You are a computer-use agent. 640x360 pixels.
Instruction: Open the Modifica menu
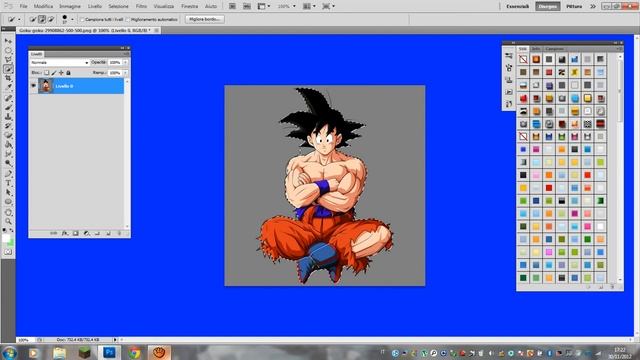point(43,6)
